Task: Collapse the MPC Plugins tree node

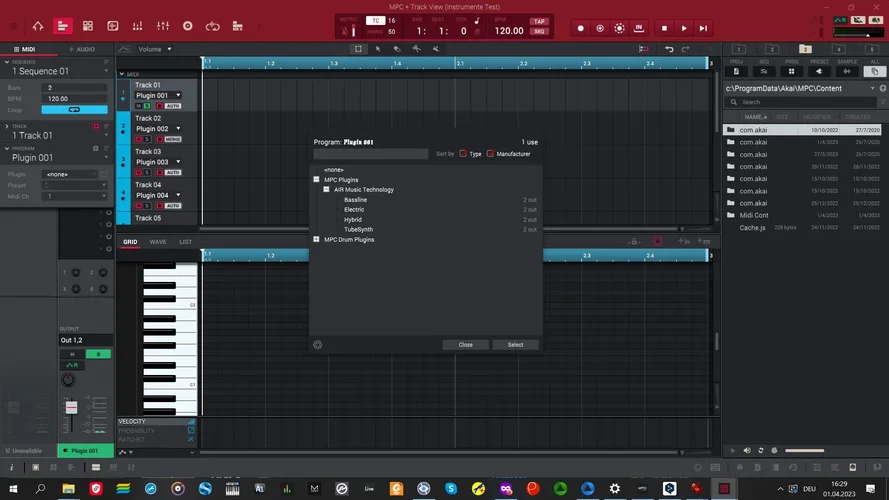Action: pyautogui.click(x=316, y=180)
